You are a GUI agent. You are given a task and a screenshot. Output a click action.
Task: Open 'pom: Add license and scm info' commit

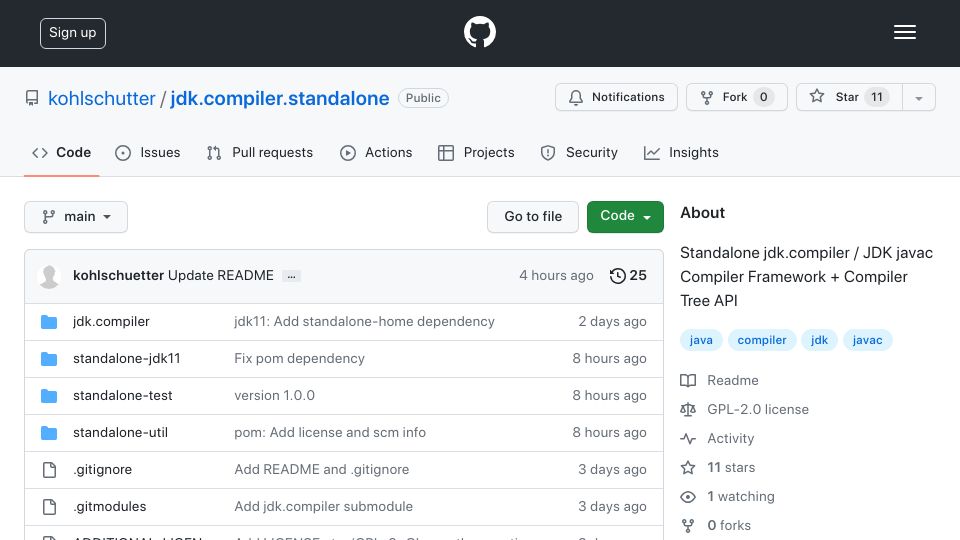click(330, 432)
